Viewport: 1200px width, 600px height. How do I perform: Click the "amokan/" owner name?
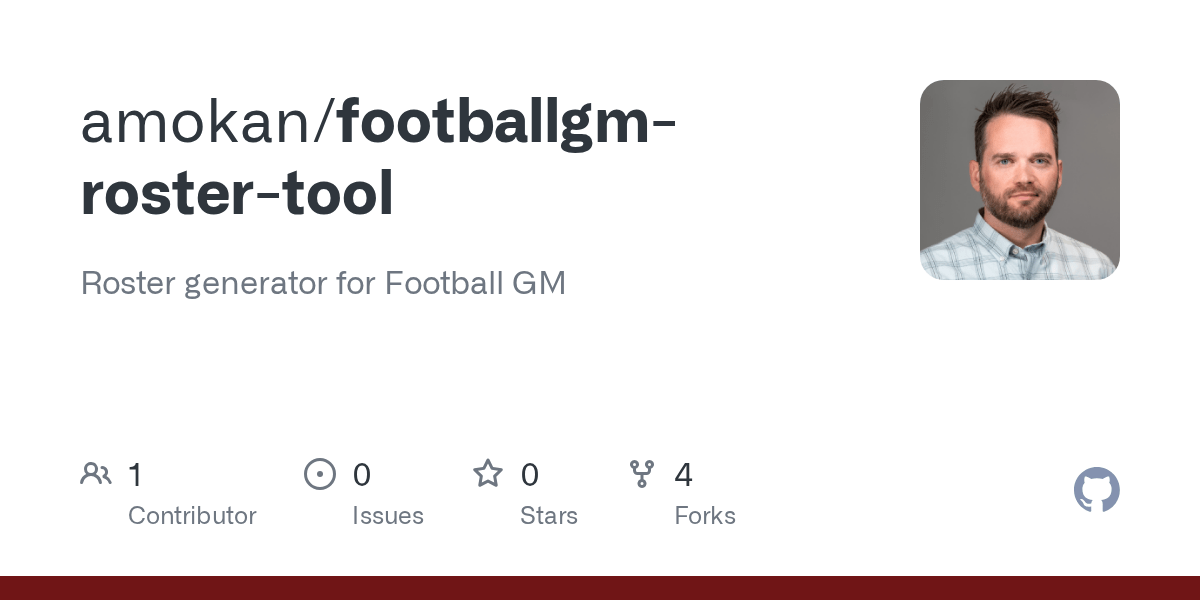pos(208,124)
